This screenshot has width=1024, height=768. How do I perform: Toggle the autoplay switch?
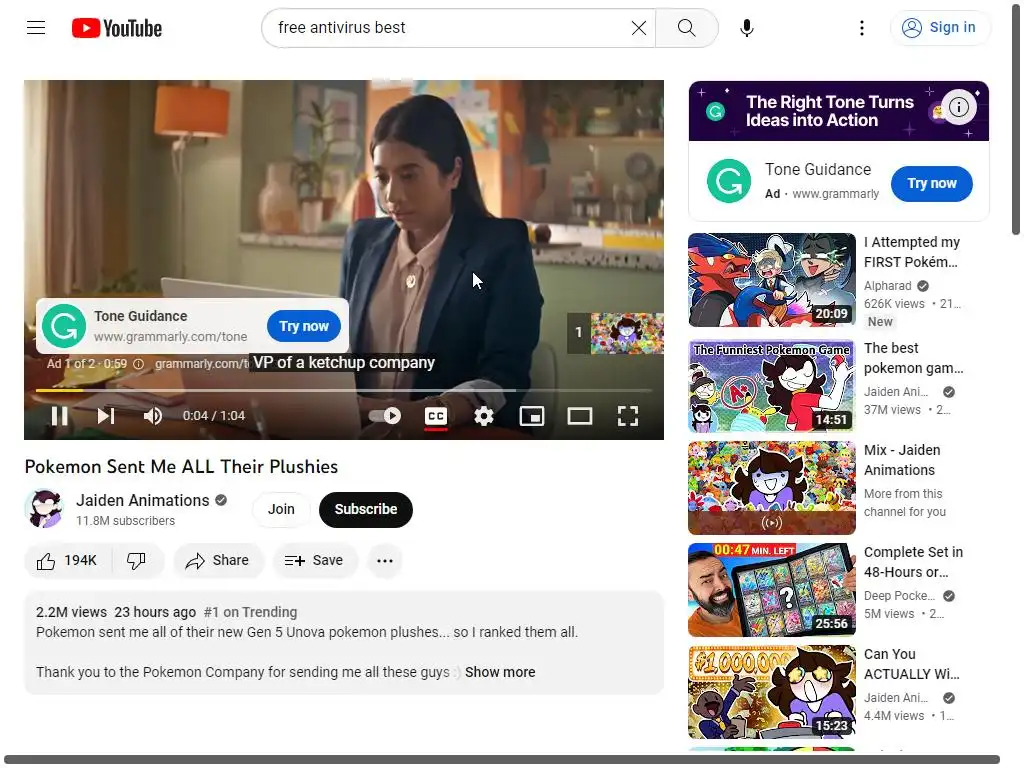click(x=385, y=416)
